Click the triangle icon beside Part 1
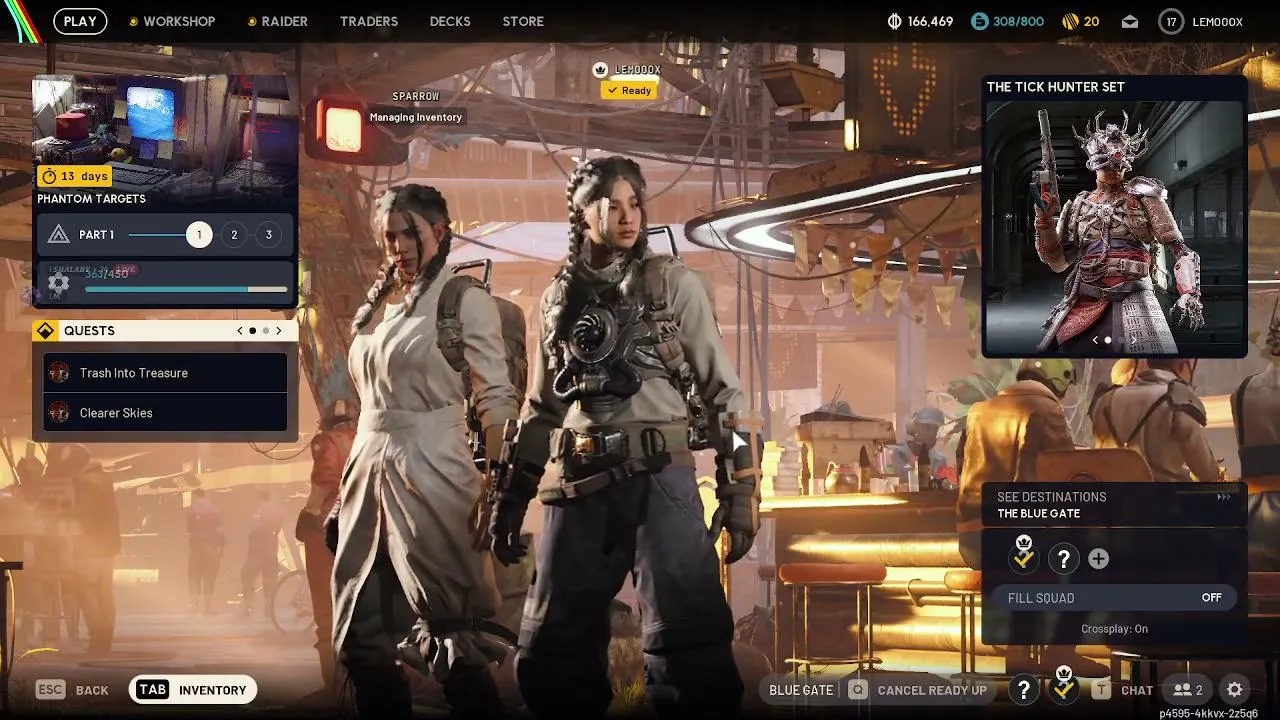1280x720 pixels. point(59,235)
